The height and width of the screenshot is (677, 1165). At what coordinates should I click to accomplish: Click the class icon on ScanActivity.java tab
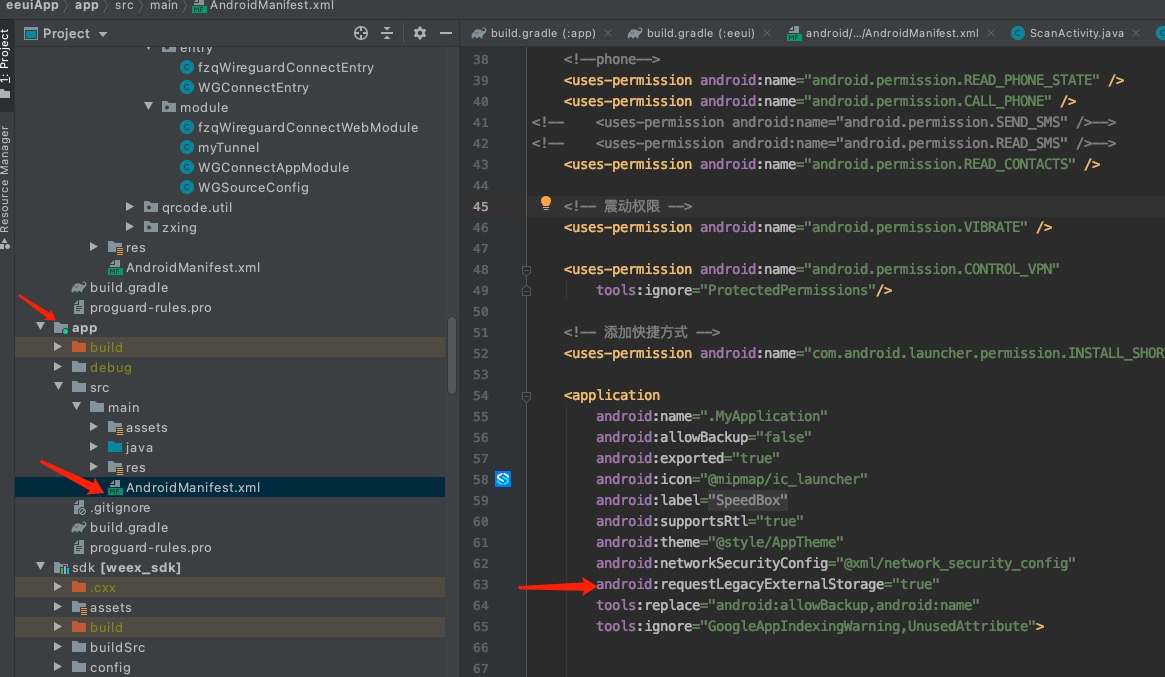(x=1019, y=32)
